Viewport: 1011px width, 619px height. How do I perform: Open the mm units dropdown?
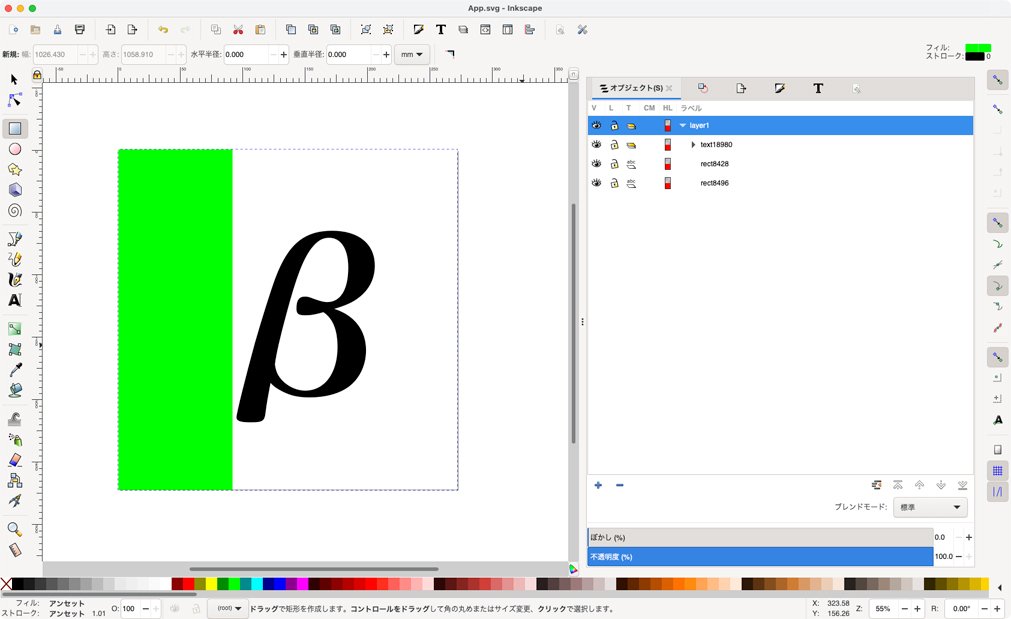[x=411, y=55]
